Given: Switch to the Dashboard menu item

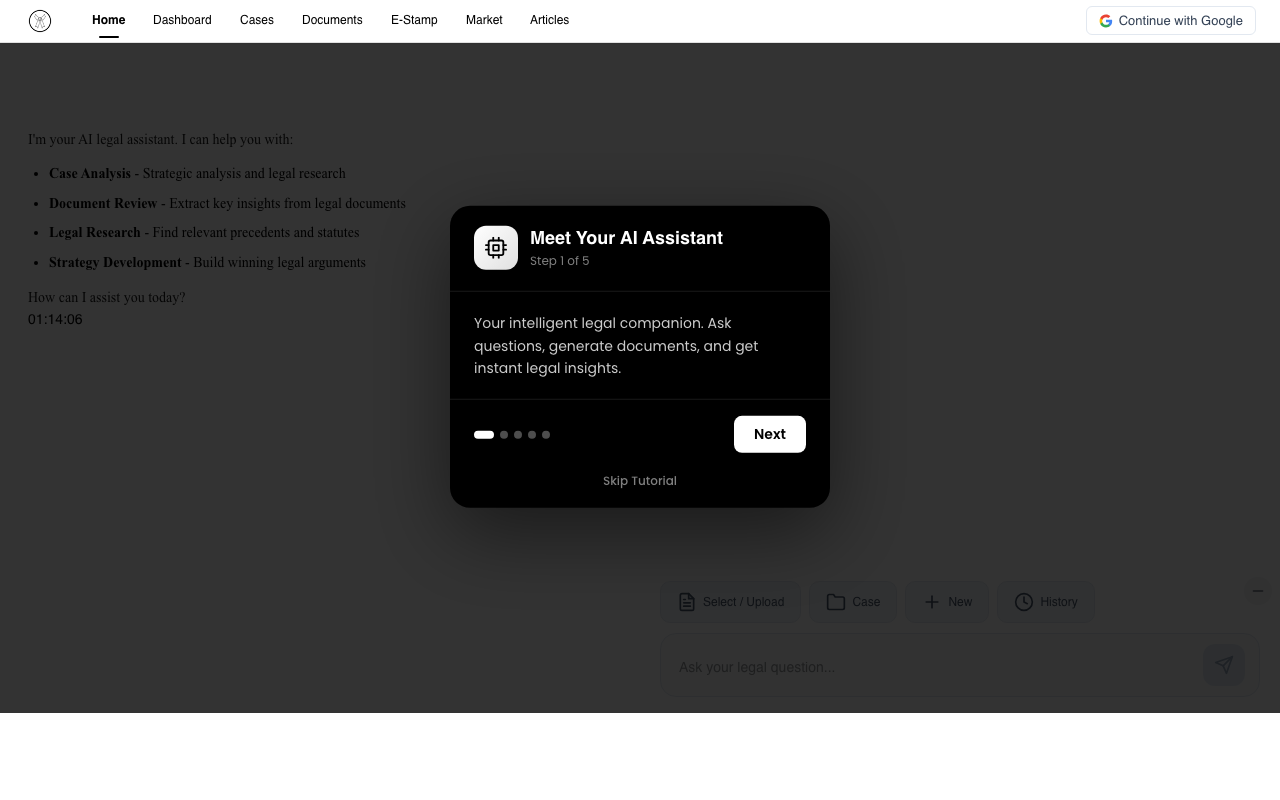Looking at the screenshot, I should [x=182, y=20].
